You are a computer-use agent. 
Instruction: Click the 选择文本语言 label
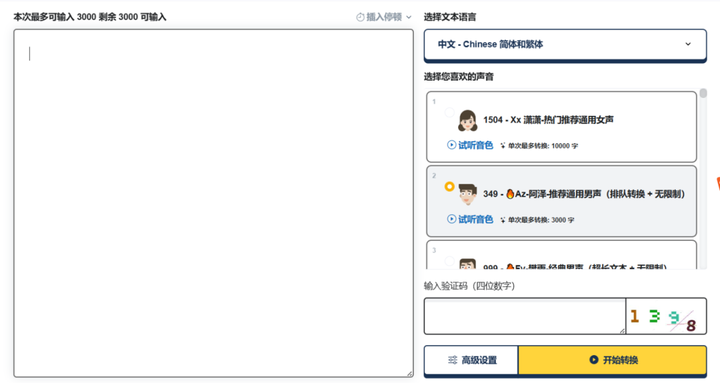[x=450, y=17]
